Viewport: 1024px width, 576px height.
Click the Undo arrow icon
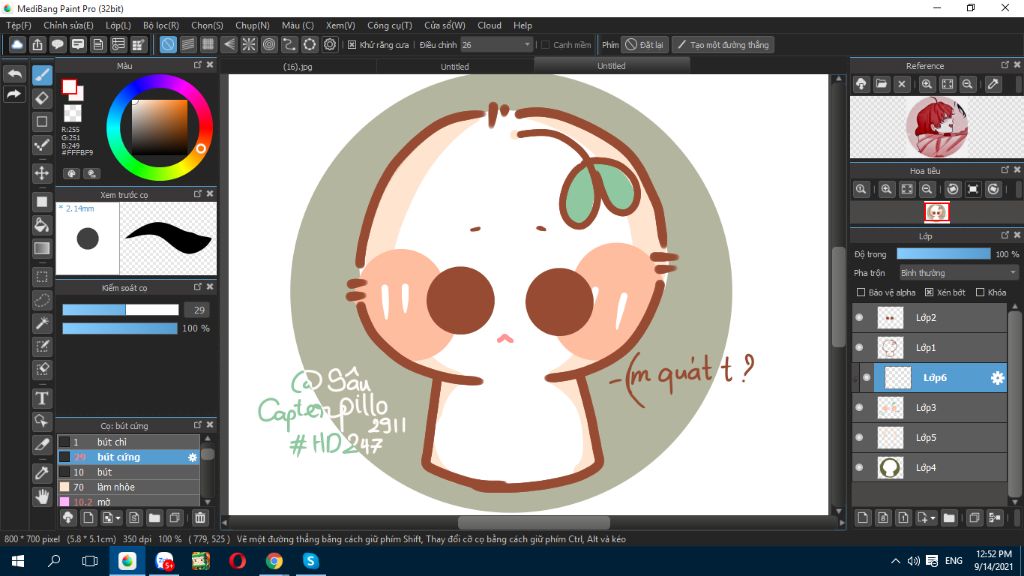coord(14,74)
